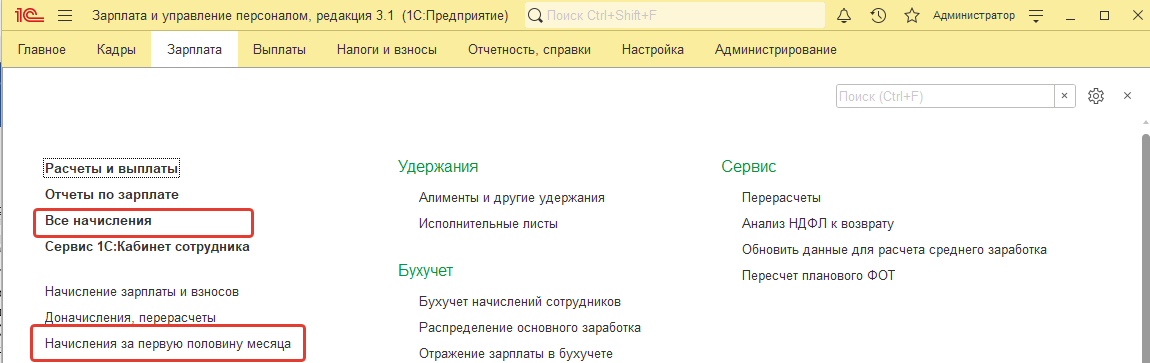1150x363 pixels.
Task: Open Расчеты и выплаты
Action: (112, 169)
